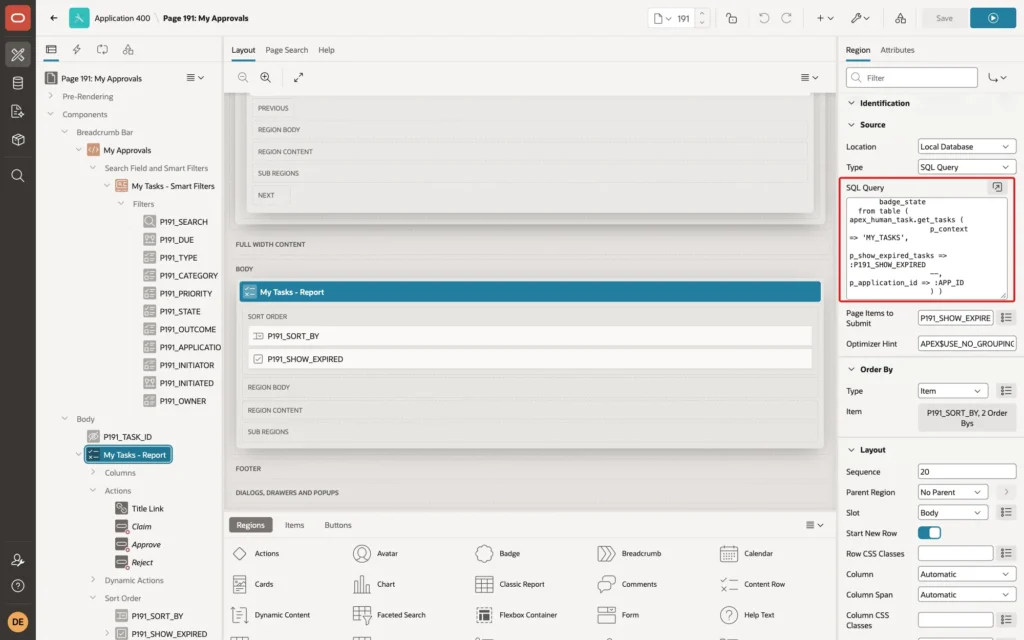
Task: Zoom in the layout view
Action: click(x=265, y=77)
